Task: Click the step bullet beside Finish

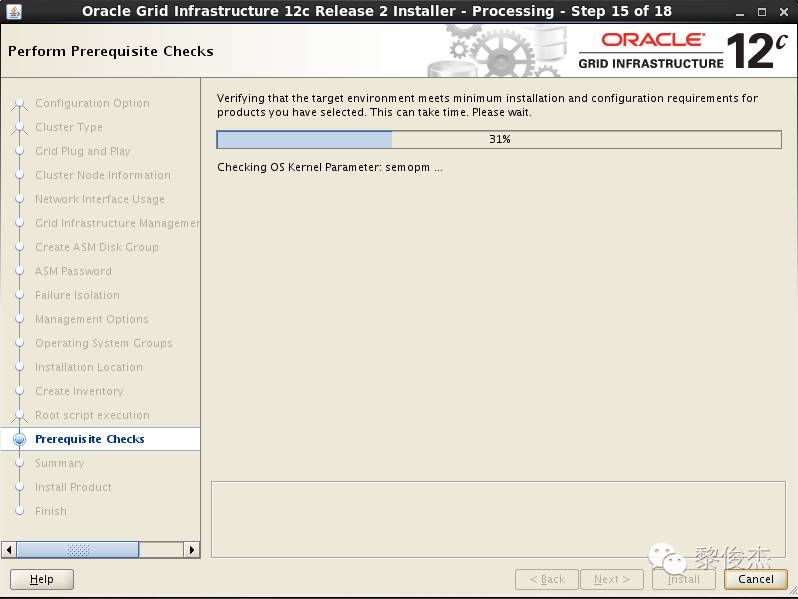Action: click(x=19, y=511)
